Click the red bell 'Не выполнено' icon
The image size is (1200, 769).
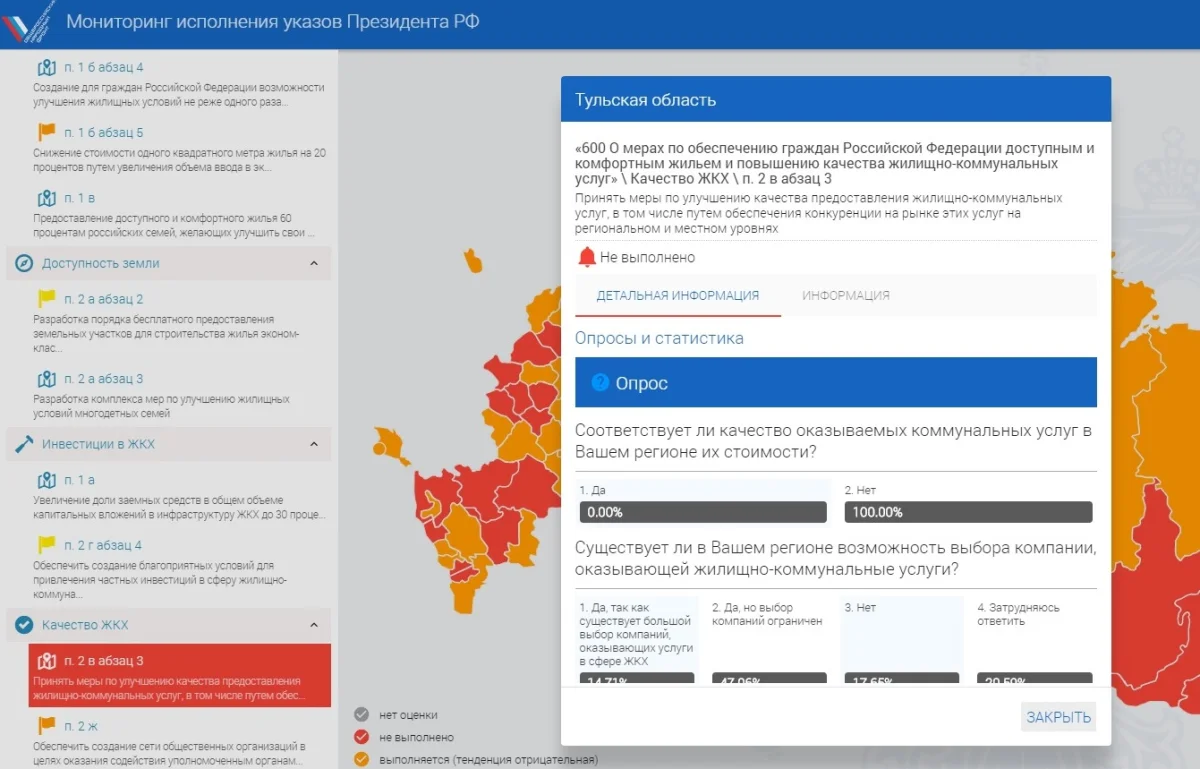click(x=587, y=257)
